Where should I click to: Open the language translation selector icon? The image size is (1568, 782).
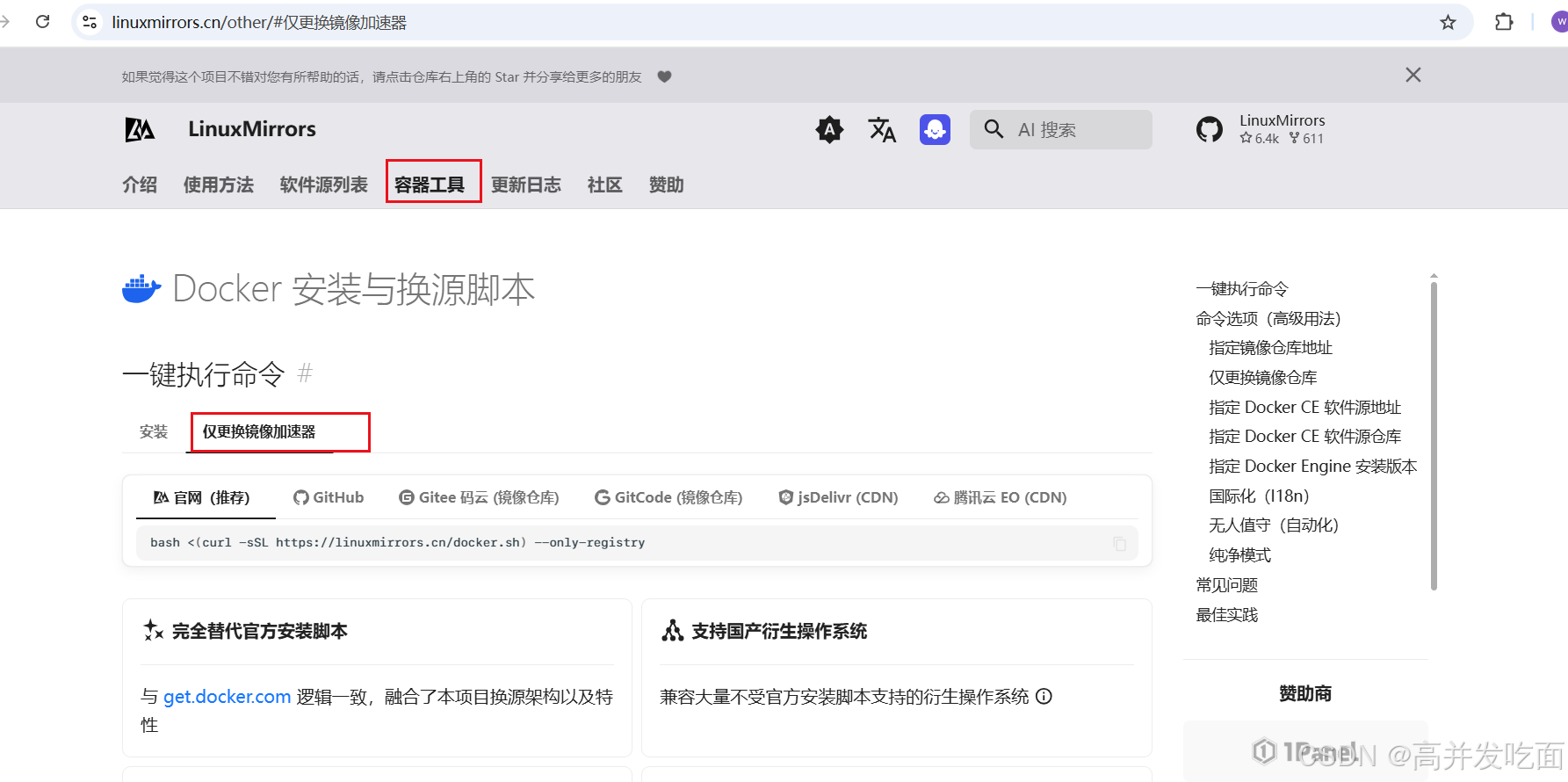pyautogui.click(x=882, y=130)
